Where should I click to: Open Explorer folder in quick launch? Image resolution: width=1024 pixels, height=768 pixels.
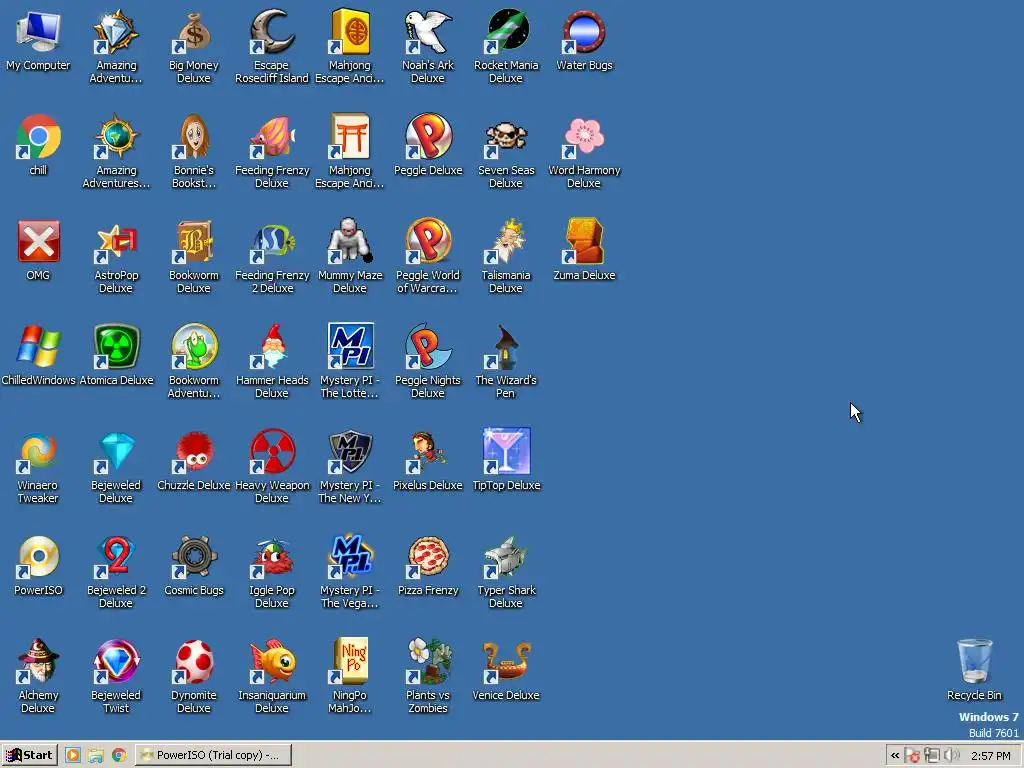coord(96,755)
